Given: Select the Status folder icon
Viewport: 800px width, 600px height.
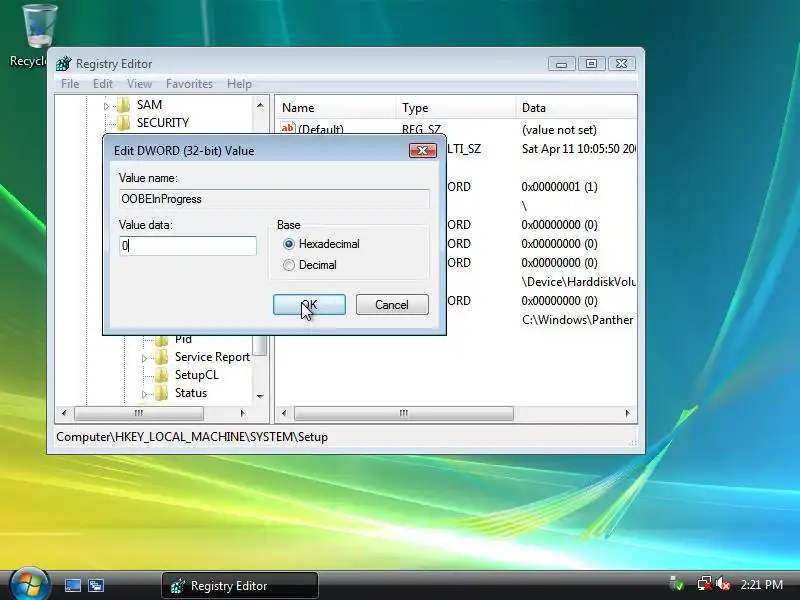Looking at the screenshot, I should tap(161, 393).
